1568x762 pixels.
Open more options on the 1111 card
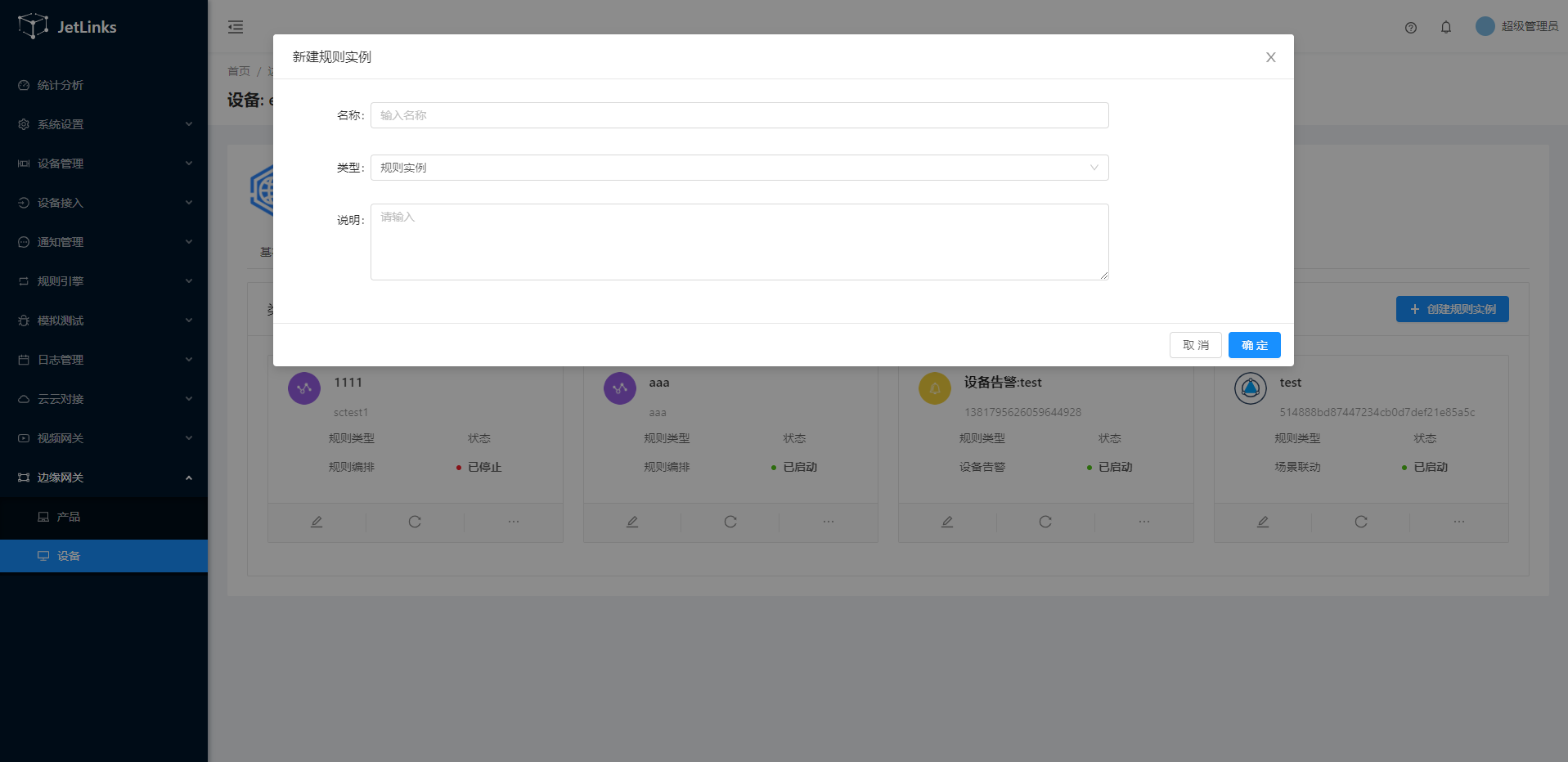pyautogui.click(x=513, y=522)
